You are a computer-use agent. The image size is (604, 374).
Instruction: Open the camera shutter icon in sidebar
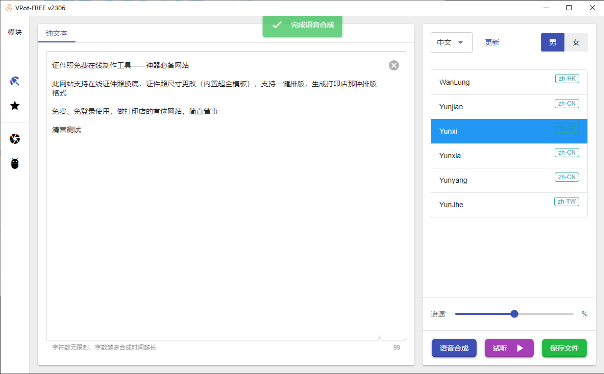pos(15,139)
